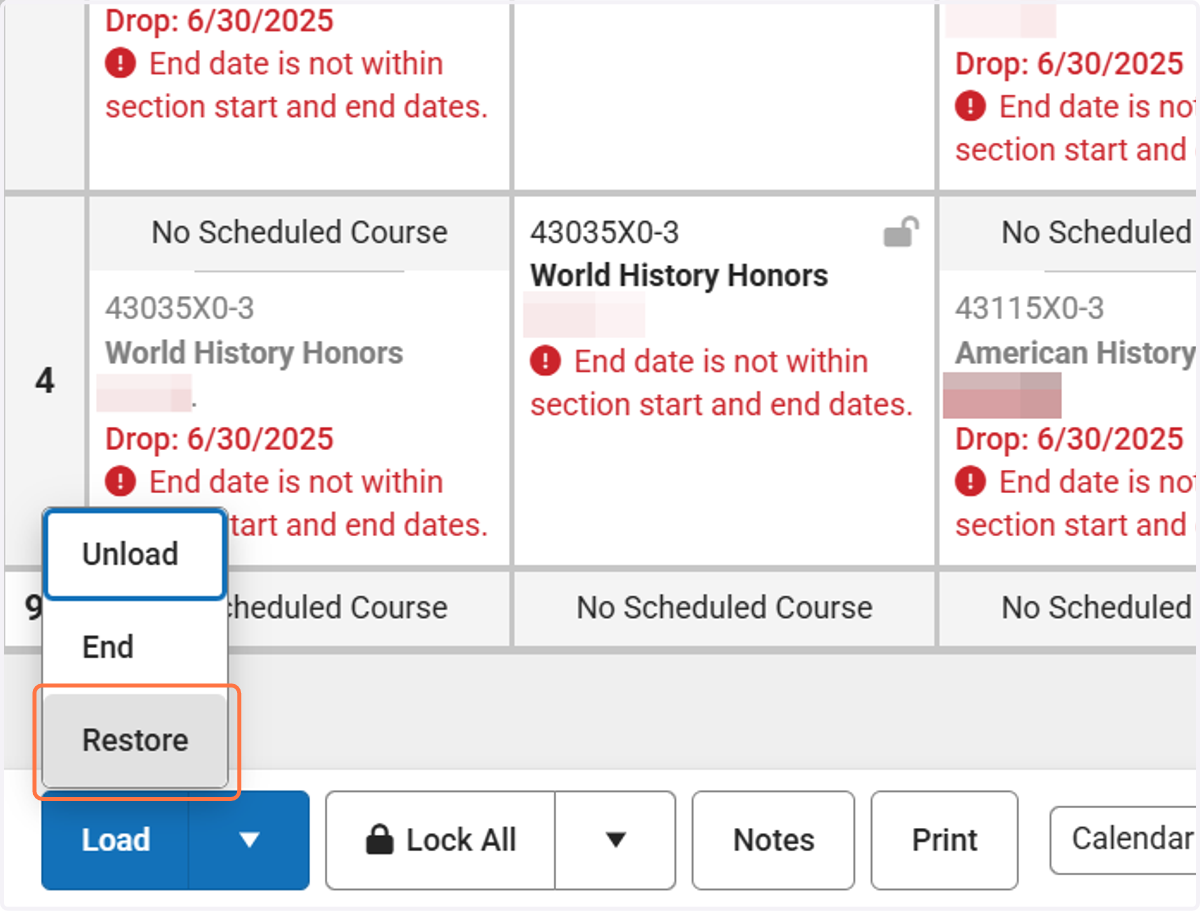Image resolution: width=1200 pixels, height=911 pixels.
Task: Toggle the unlock icon on World History Honors
Action: tap(901, 233)
